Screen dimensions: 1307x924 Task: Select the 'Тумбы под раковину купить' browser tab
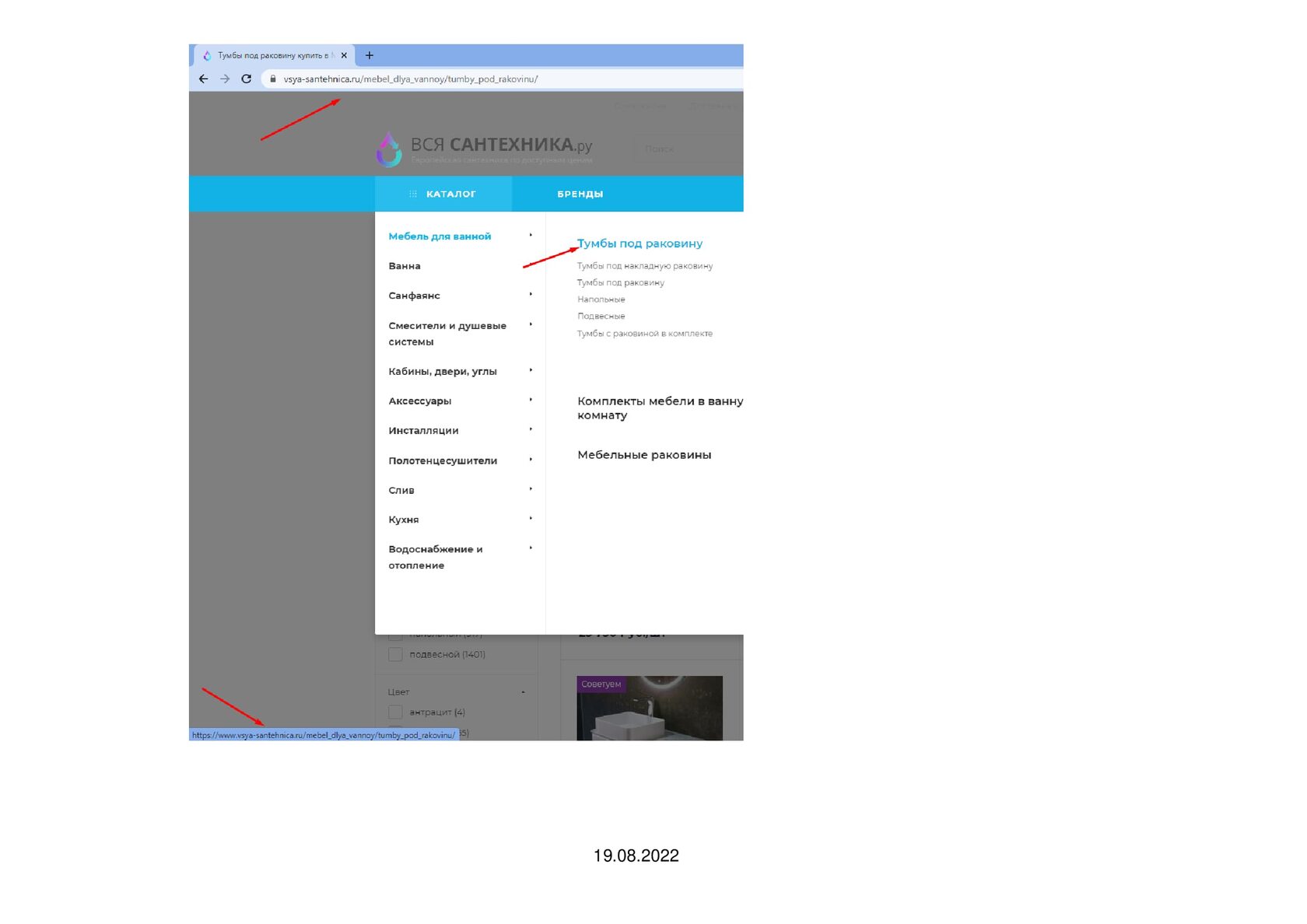point(273,55)
